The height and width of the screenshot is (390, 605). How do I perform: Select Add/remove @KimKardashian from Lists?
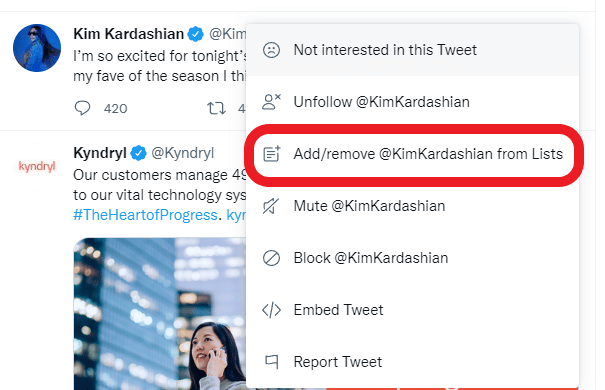(412, 154)
